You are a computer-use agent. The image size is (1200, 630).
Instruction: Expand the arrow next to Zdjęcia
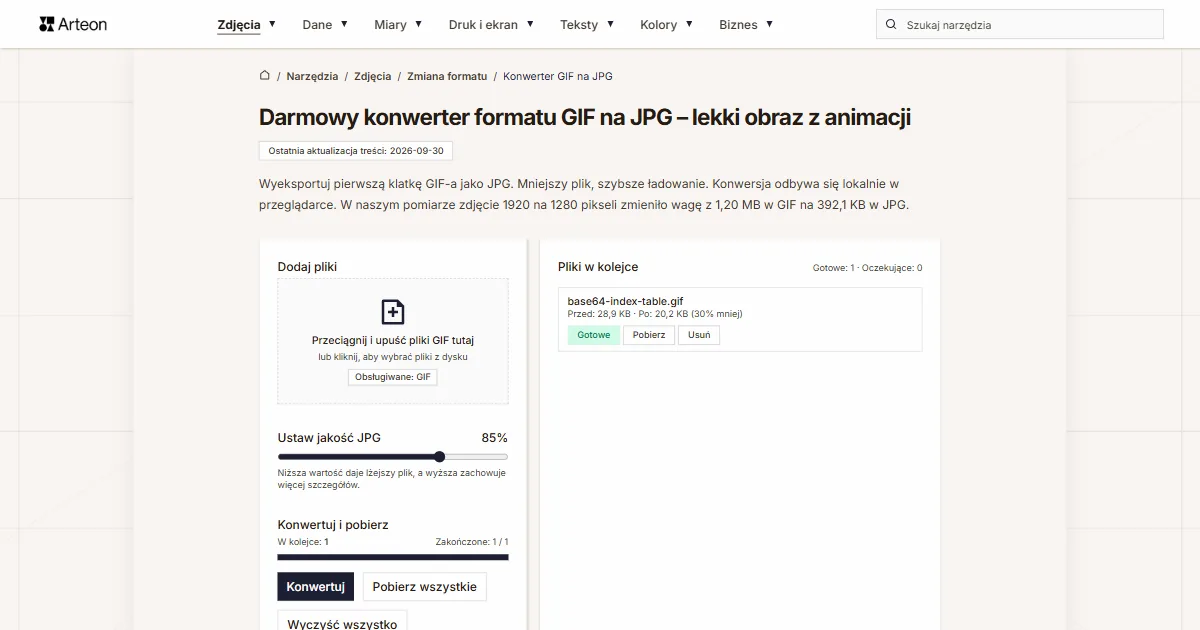[x=272, y=24]
